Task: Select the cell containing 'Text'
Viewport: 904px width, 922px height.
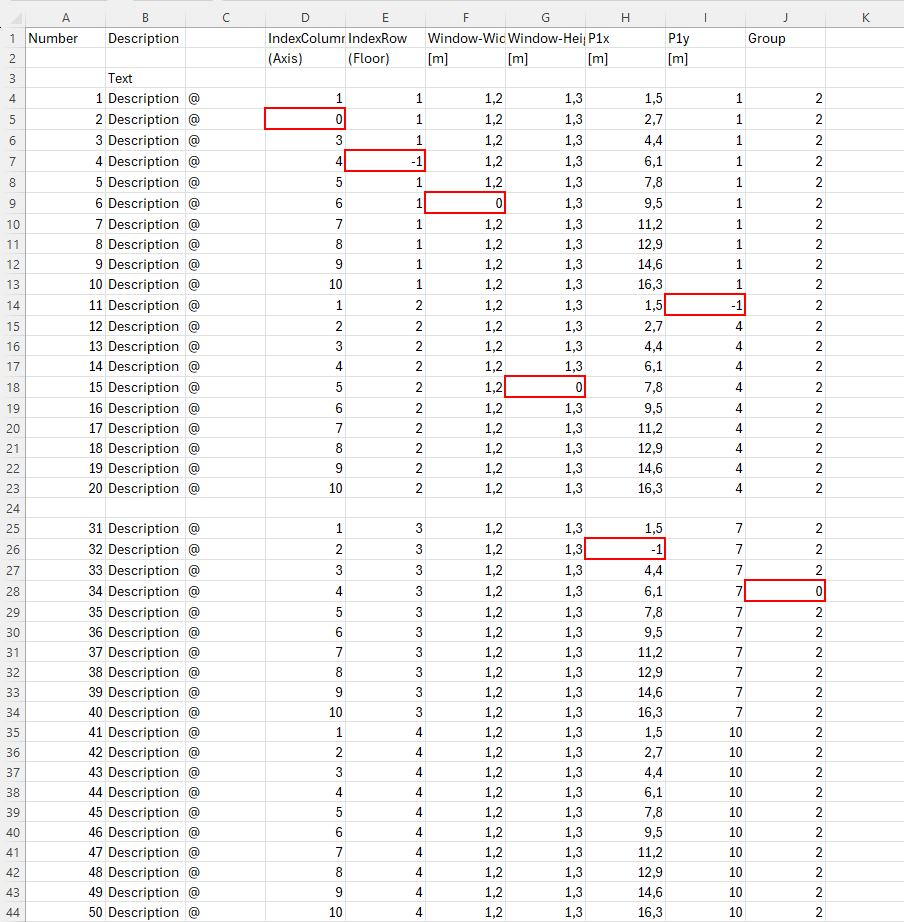Action: 145,78
